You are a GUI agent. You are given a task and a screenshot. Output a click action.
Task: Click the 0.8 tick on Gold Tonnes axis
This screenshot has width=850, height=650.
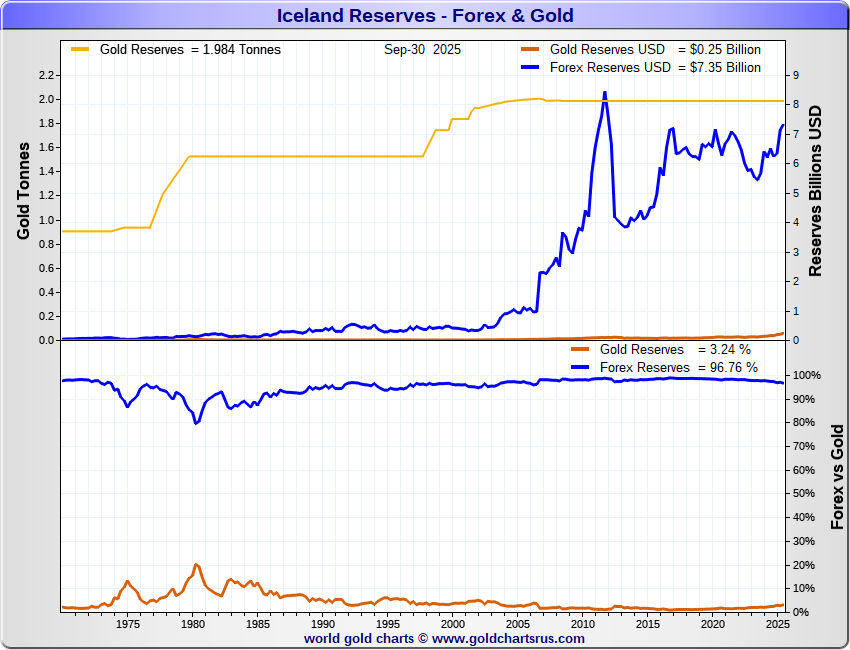(x=46, y=244)
